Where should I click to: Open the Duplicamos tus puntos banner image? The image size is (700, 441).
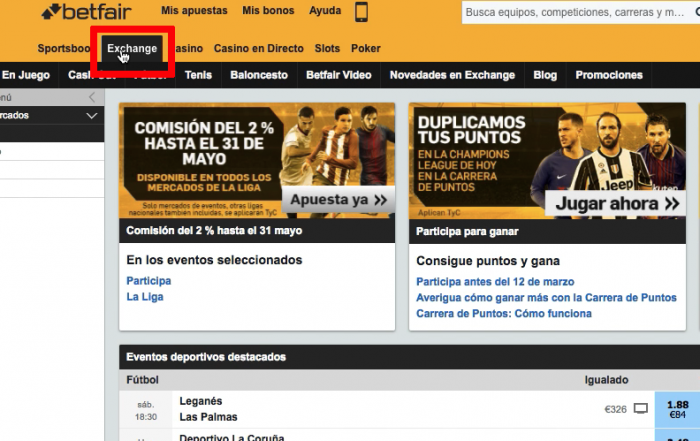click(547, 161)
